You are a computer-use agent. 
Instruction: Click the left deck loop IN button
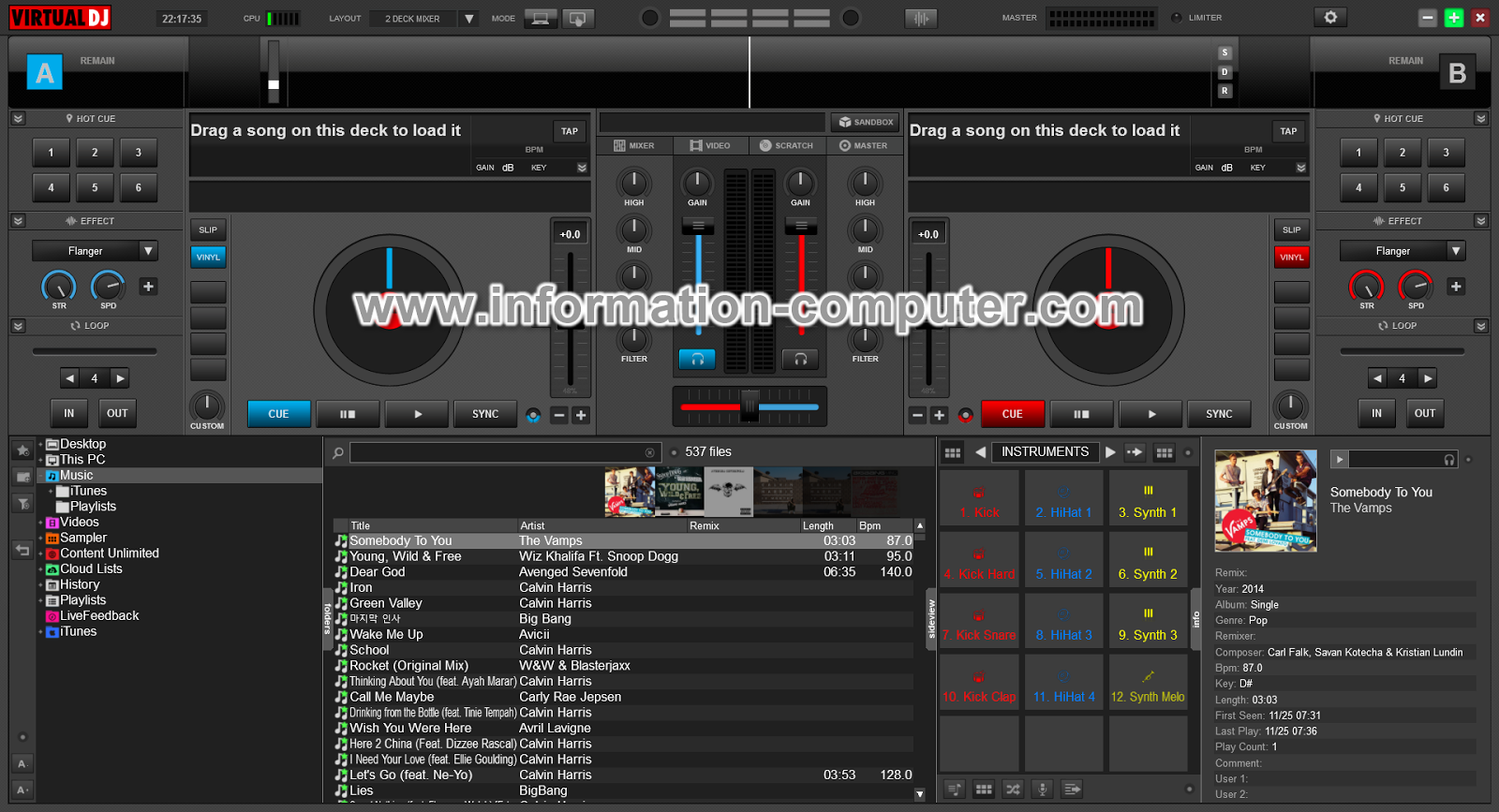pos(68,413)
